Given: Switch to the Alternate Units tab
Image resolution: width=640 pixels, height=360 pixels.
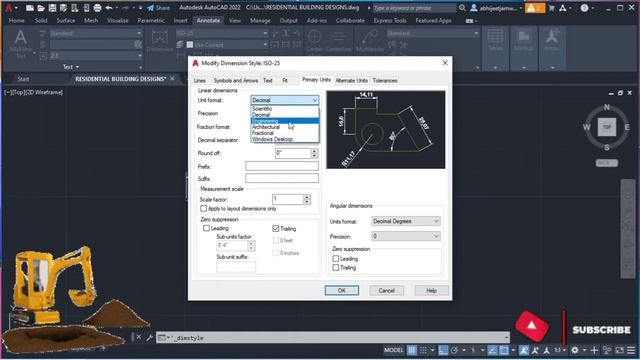Looking at the screenshot, I should pos(351,81).
